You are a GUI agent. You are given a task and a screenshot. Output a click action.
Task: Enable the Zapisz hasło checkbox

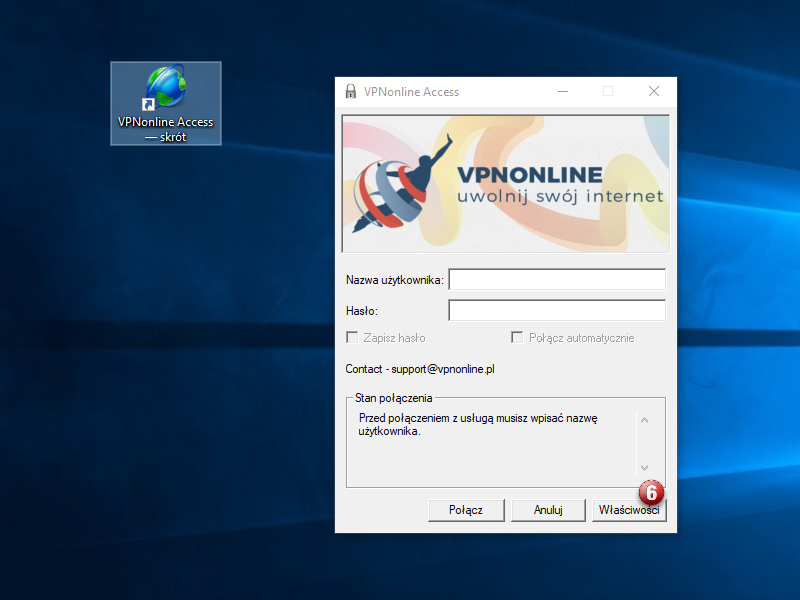(352, 337)
